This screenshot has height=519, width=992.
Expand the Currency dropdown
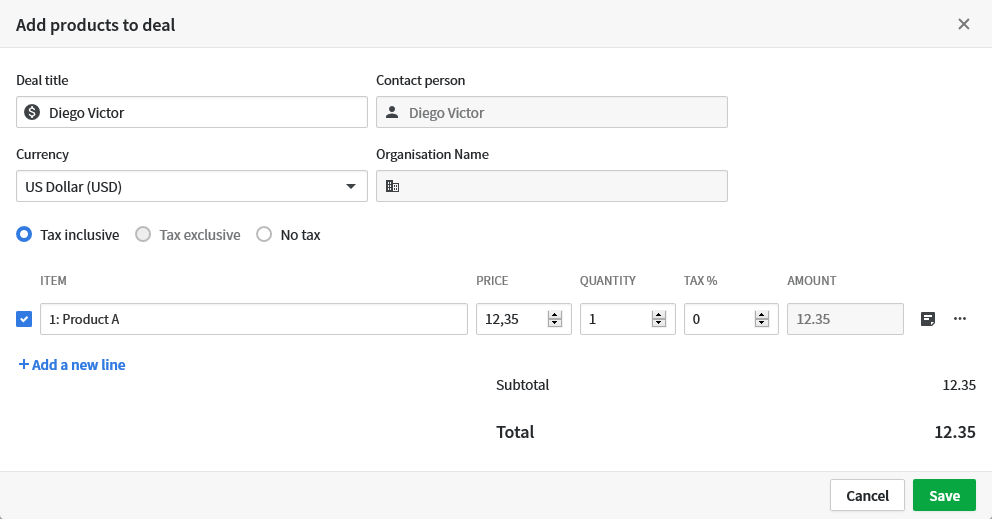[350, 186]
